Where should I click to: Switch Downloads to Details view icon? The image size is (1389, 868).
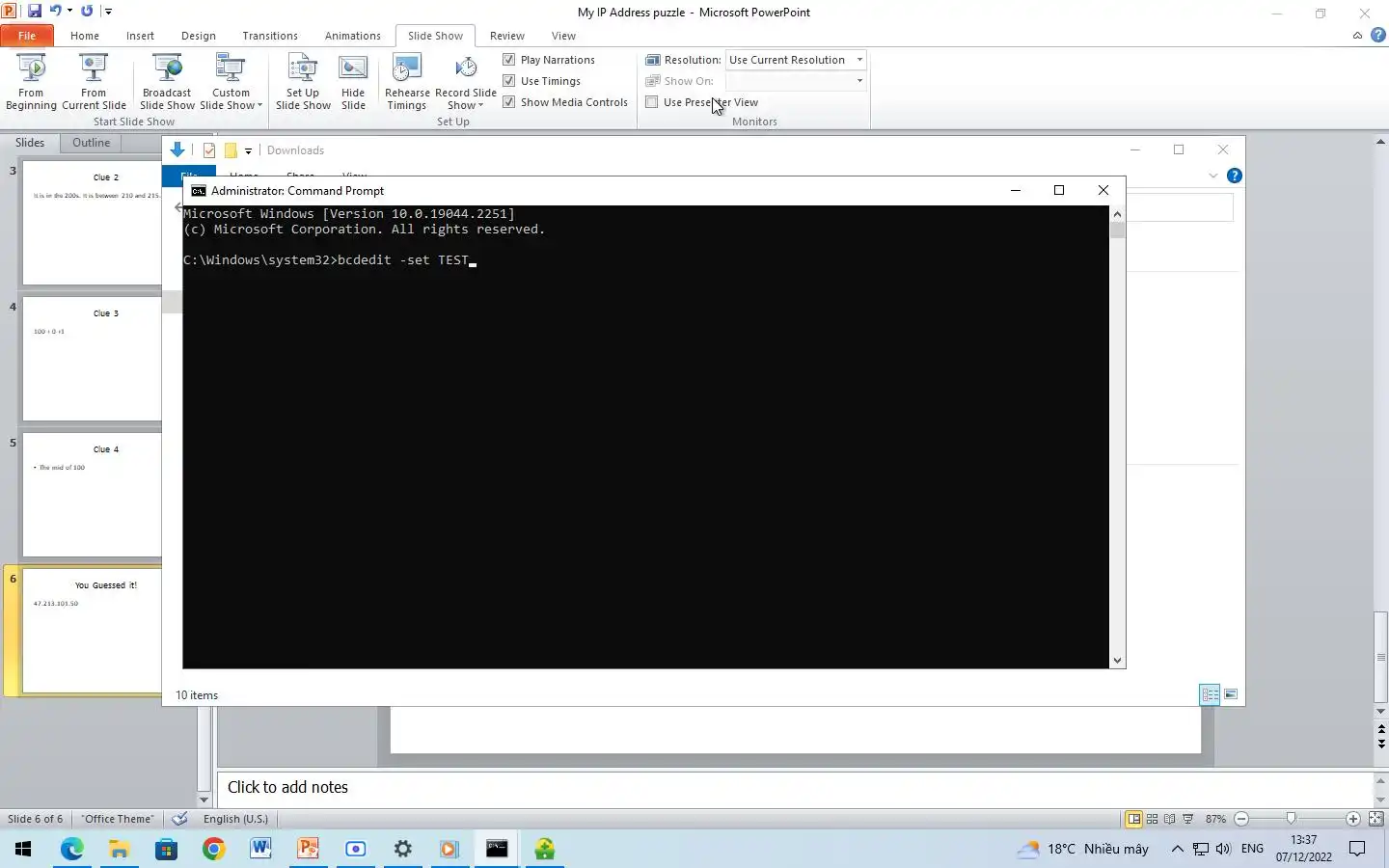click(1210, 694)
